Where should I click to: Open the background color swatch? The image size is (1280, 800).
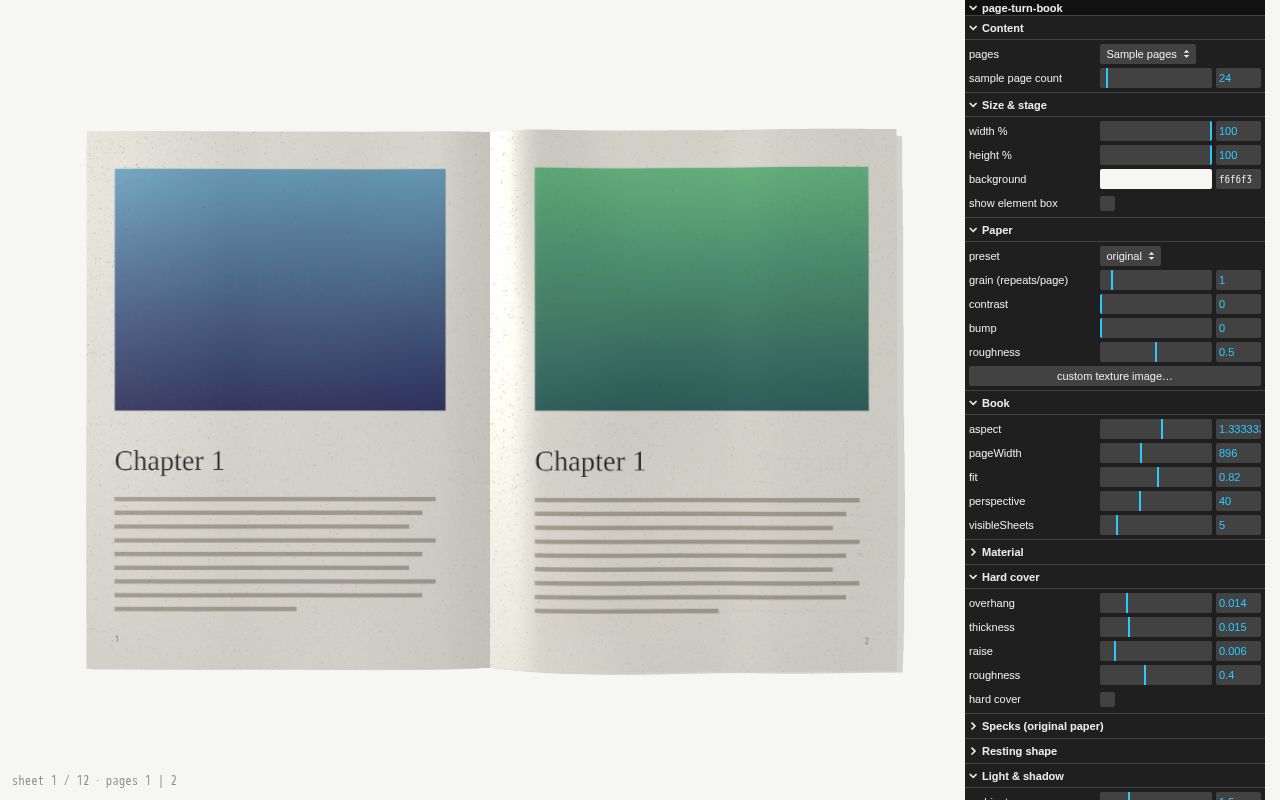[1156, 179]
